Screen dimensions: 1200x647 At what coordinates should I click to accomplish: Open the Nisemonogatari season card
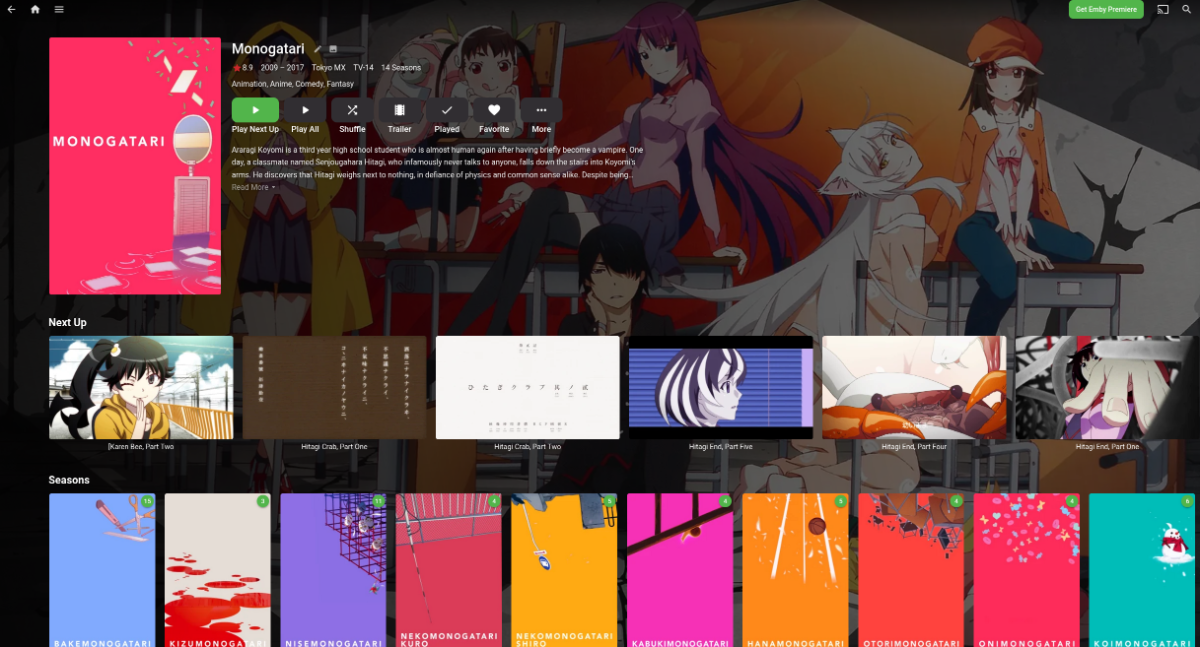(333, 570)
